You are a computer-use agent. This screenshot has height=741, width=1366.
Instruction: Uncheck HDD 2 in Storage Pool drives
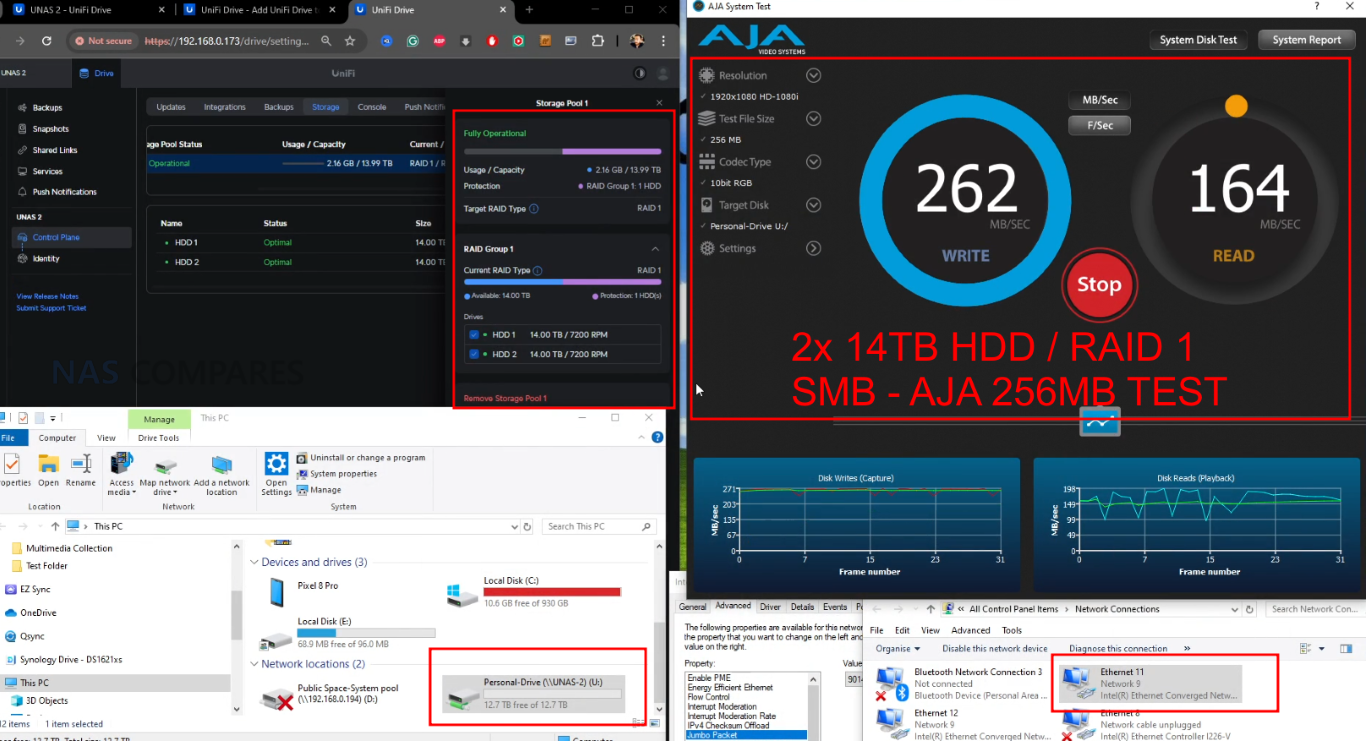pyautogui.click(x=474, y=354)
